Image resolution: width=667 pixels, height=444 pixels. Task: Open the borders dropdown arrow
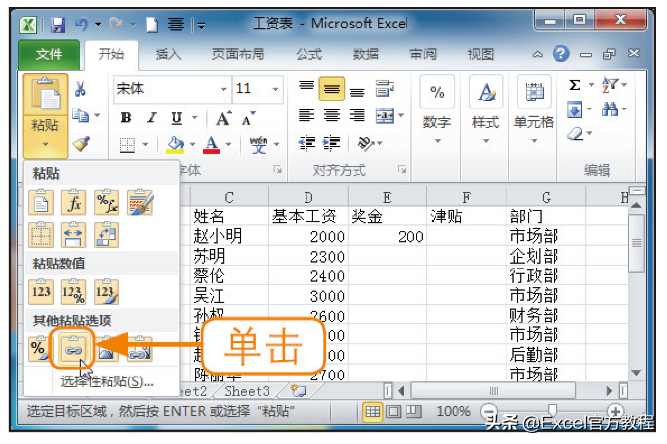pyautogui.click(x=145, y=144)
